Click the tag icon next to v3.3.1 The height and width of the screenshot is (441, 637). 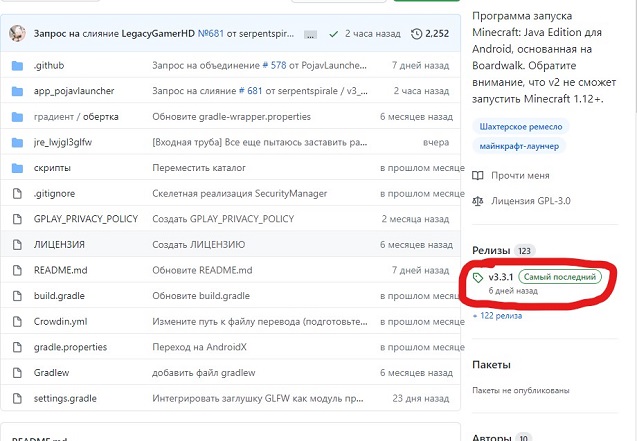[478, 277]
